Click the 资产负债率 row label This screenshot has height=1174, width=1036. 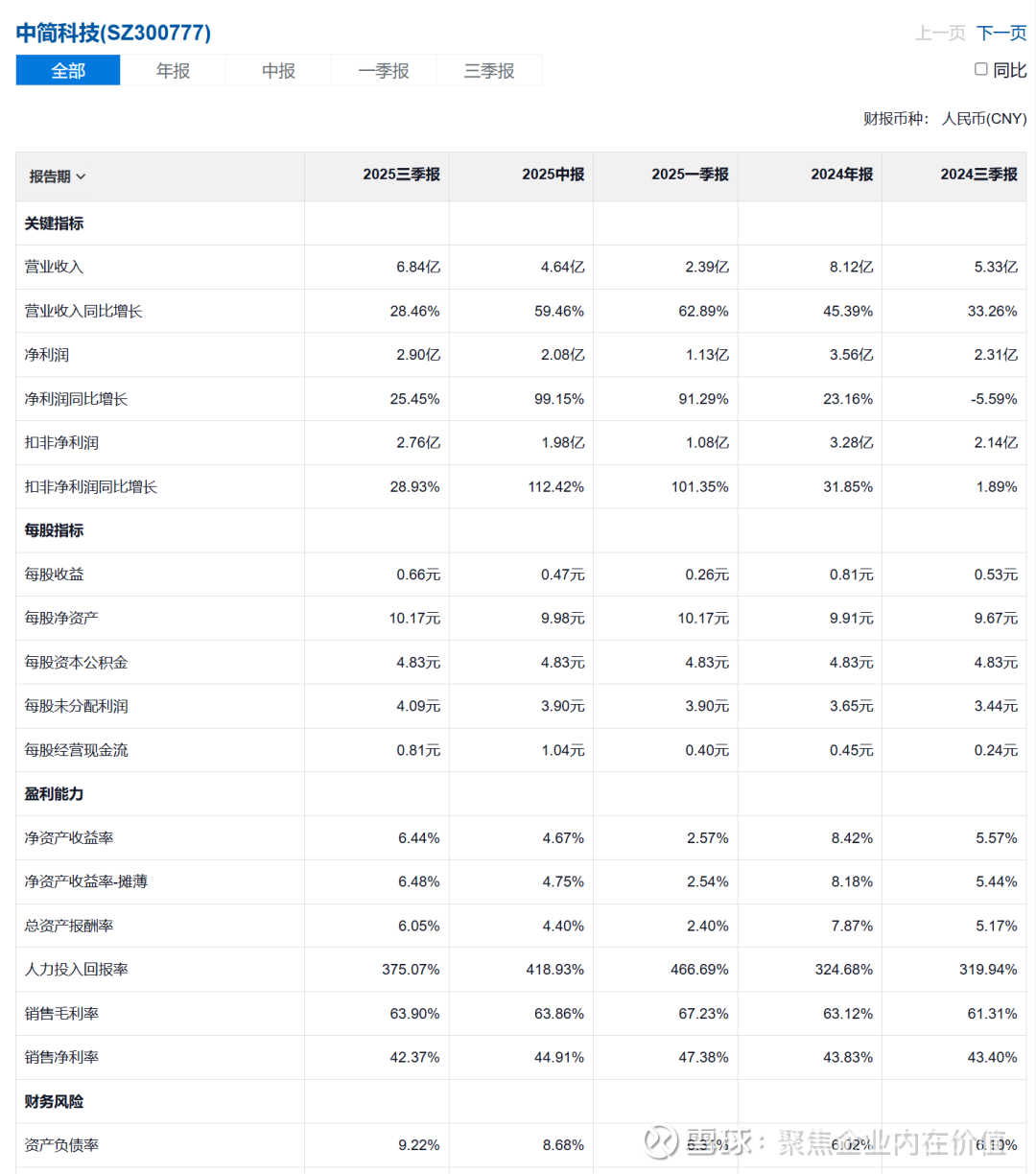(x=61, y=1145)
